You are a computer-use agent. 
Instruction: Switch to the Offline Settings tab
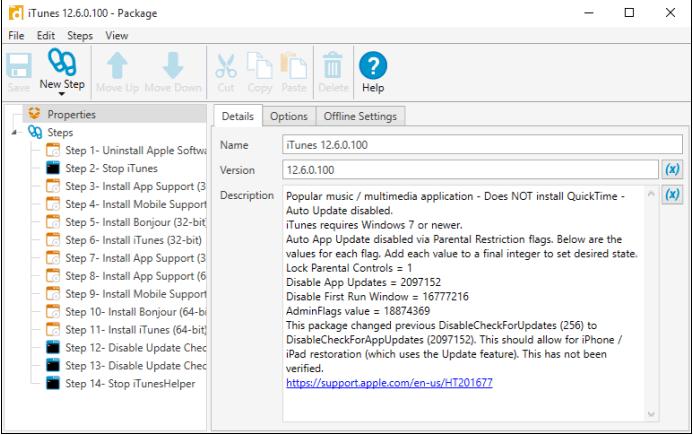tap(360, 116)
